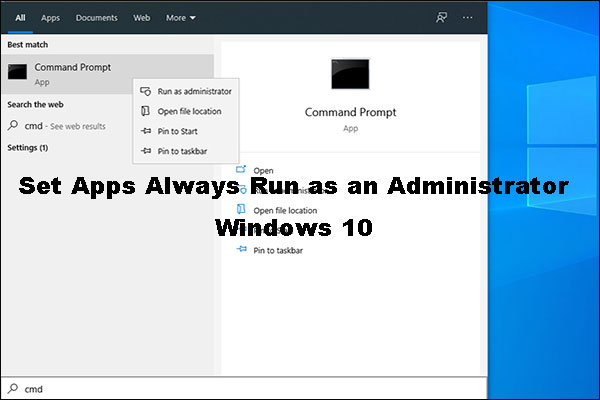
Task: Click the pin icon beside Pin to Start
Action: (146, 131)
